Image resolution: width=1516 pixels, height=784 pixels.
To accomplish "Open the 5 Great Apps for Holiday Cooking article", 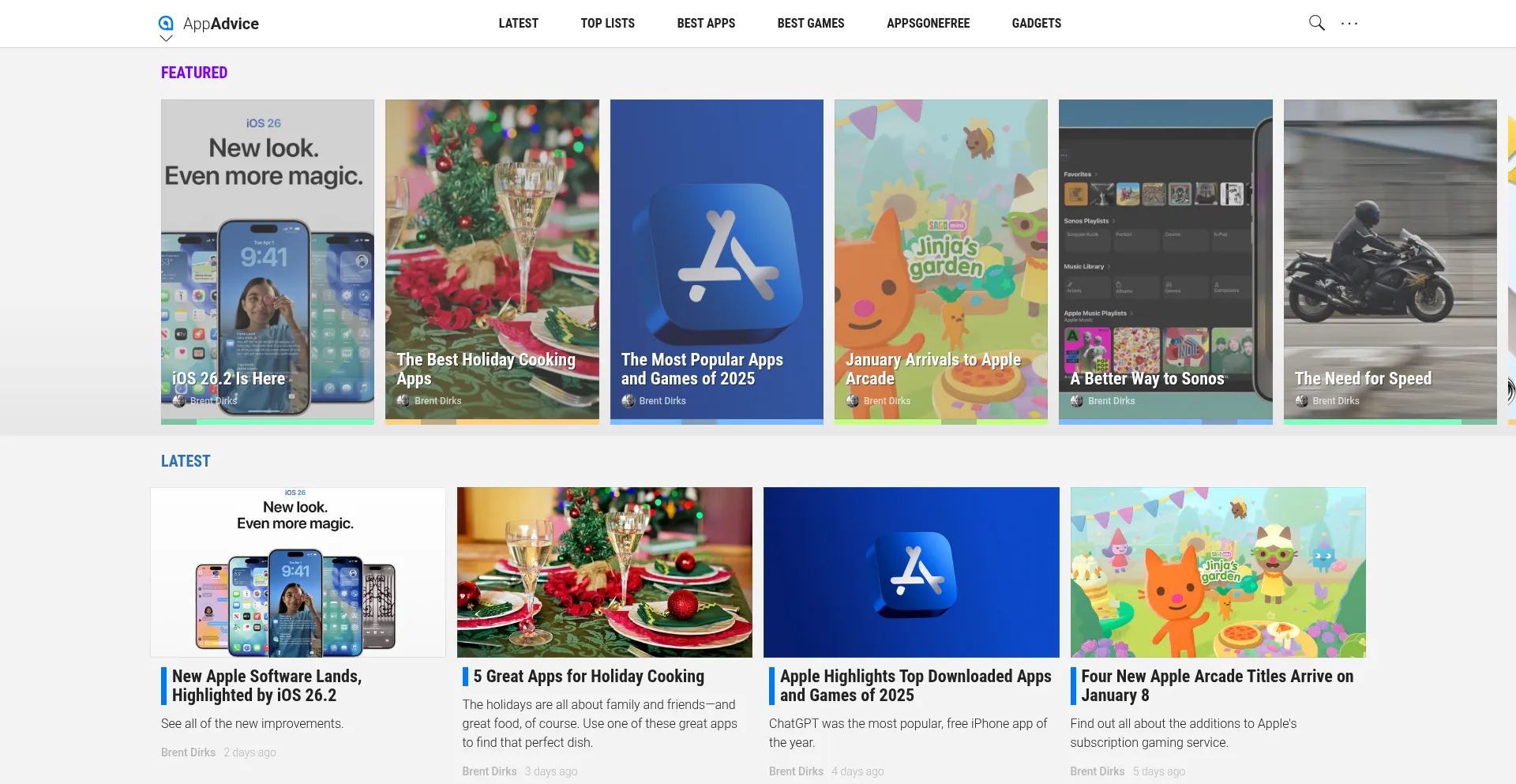I will tap(587, 677).
